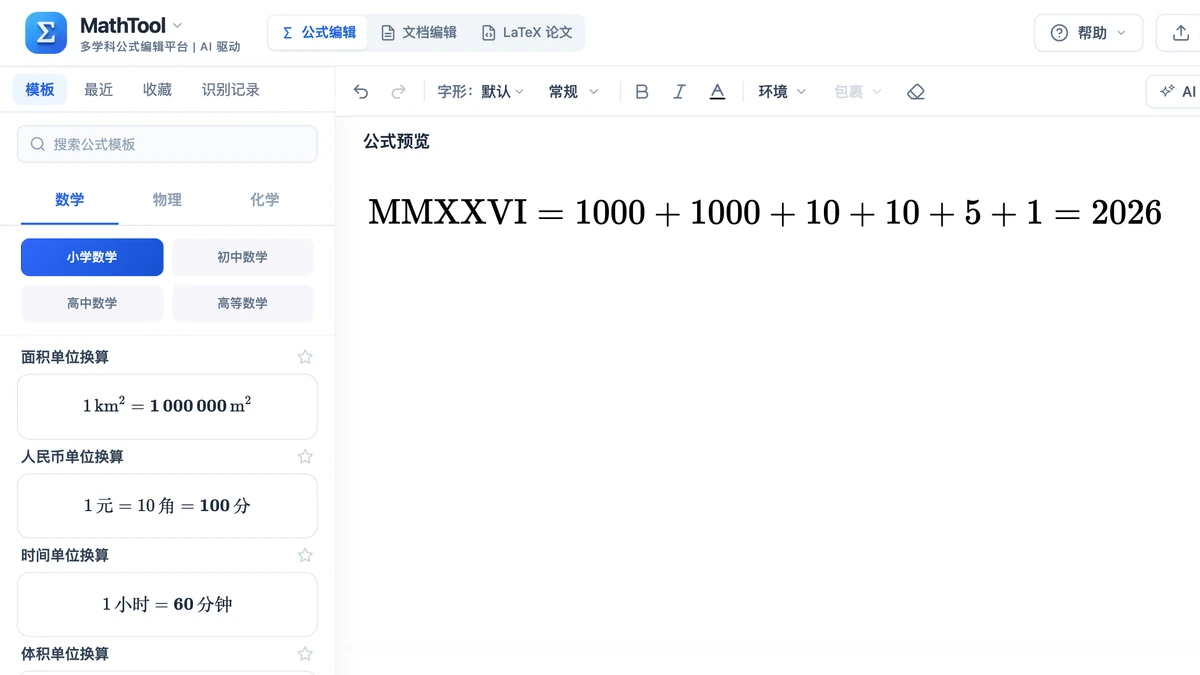Click the undo arrow icon
Viewport: 1200px width, 675px height.
click(361, 92)
